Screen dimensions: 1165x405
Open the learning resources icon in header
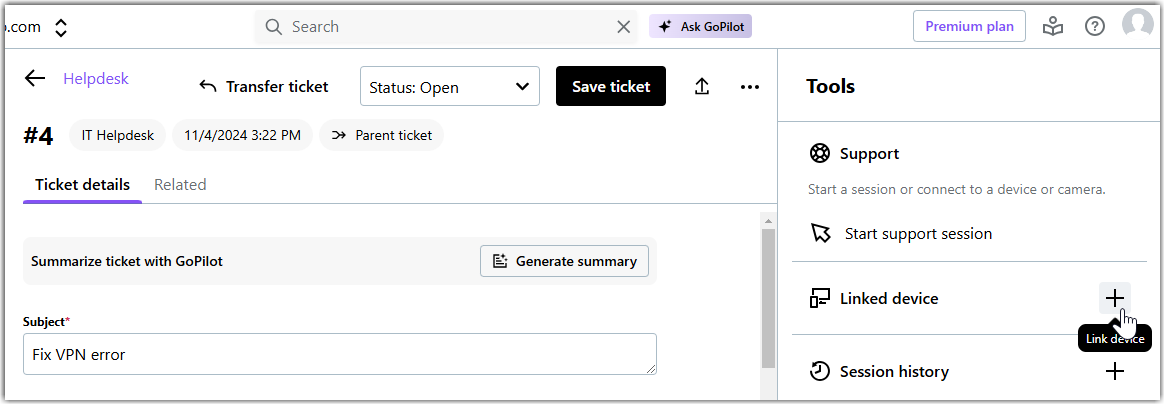[1053, 27]
